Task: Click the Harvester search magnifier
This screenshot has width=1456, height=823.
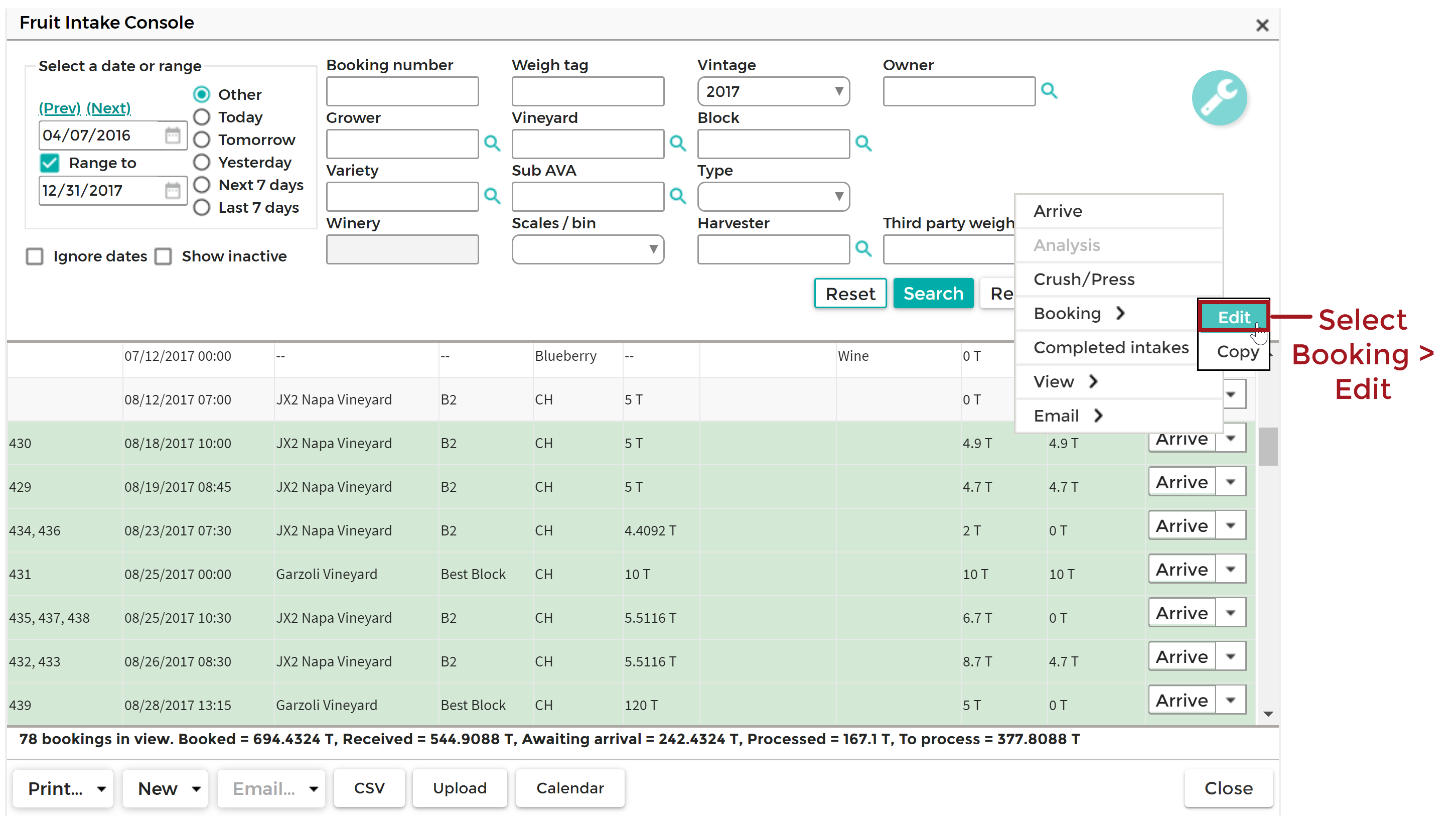Action: point(863,248)
